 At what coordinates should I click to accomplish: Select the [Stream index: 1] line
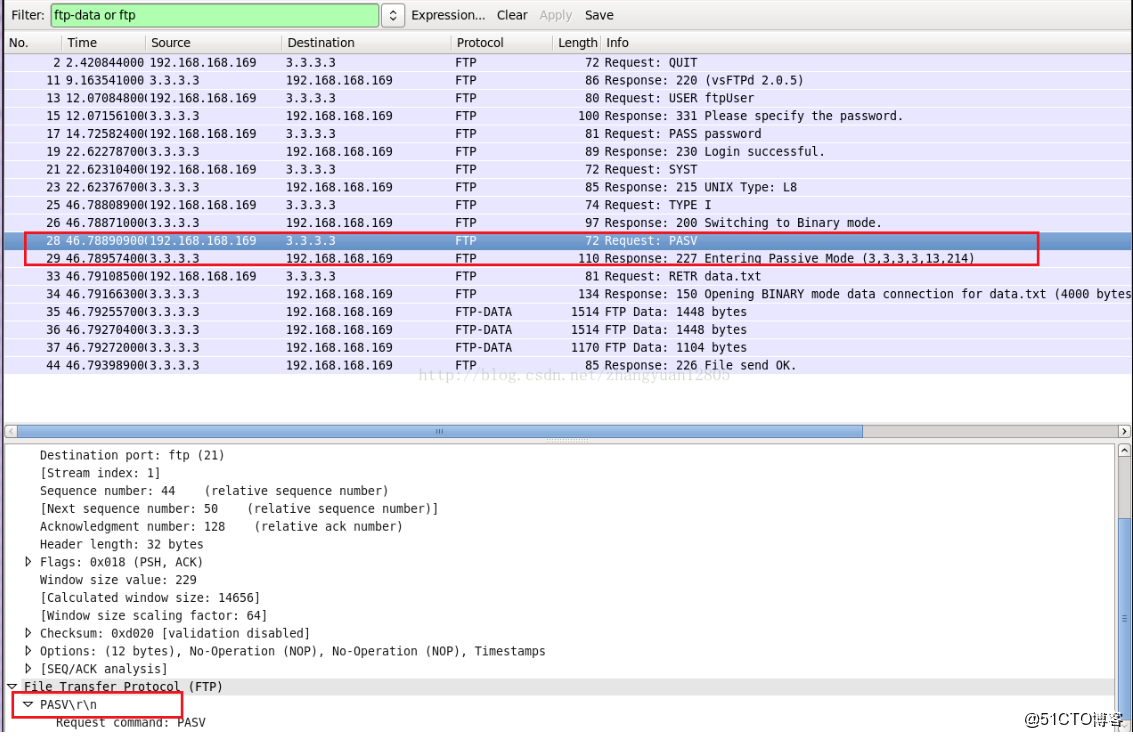pyautogui.click(x=100, y=473)
